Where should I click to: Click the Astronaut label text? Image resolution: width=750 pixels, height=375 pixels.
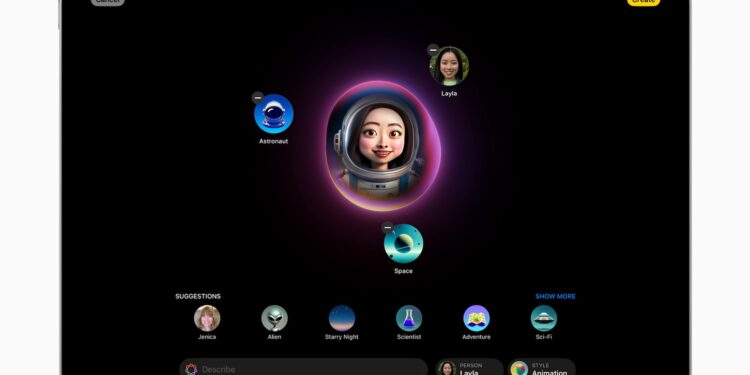click(274, 142)
